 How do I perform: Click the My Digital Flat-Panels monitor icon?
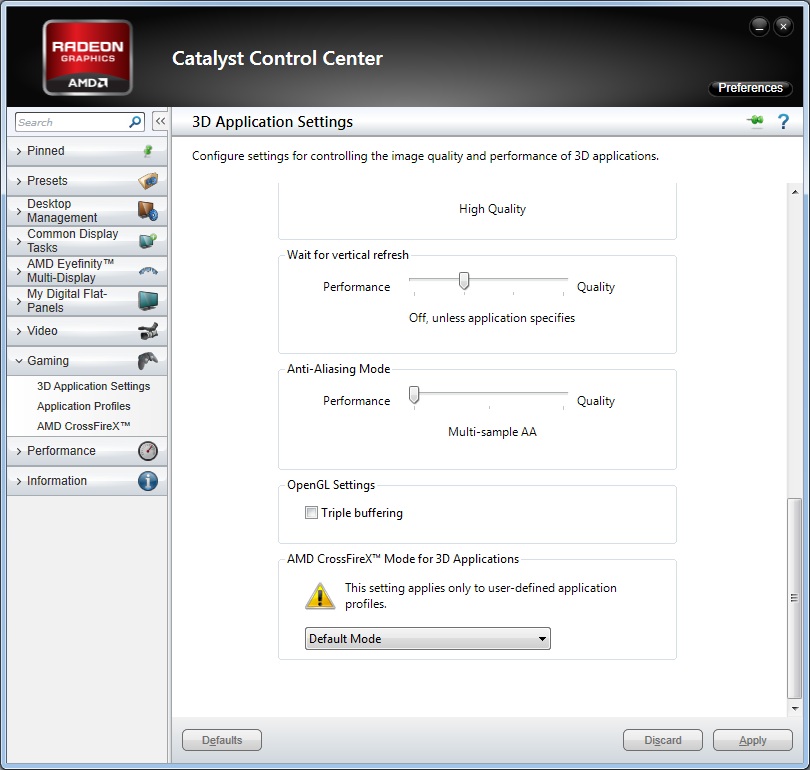tap(148, 301)
